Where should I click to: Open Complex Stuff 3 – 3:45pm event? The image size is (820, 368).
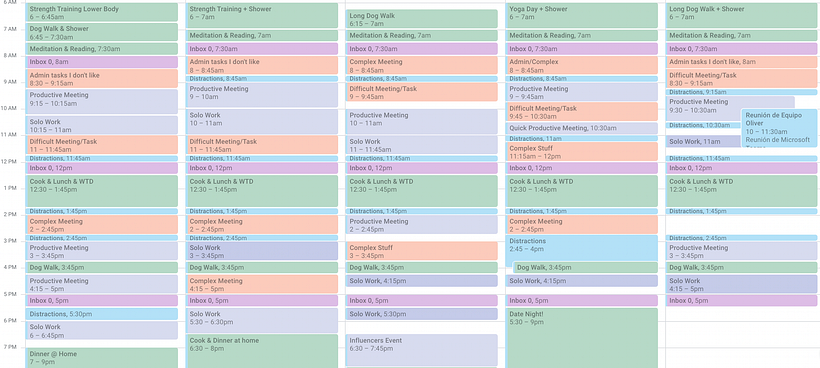click(x=422, y=251)
